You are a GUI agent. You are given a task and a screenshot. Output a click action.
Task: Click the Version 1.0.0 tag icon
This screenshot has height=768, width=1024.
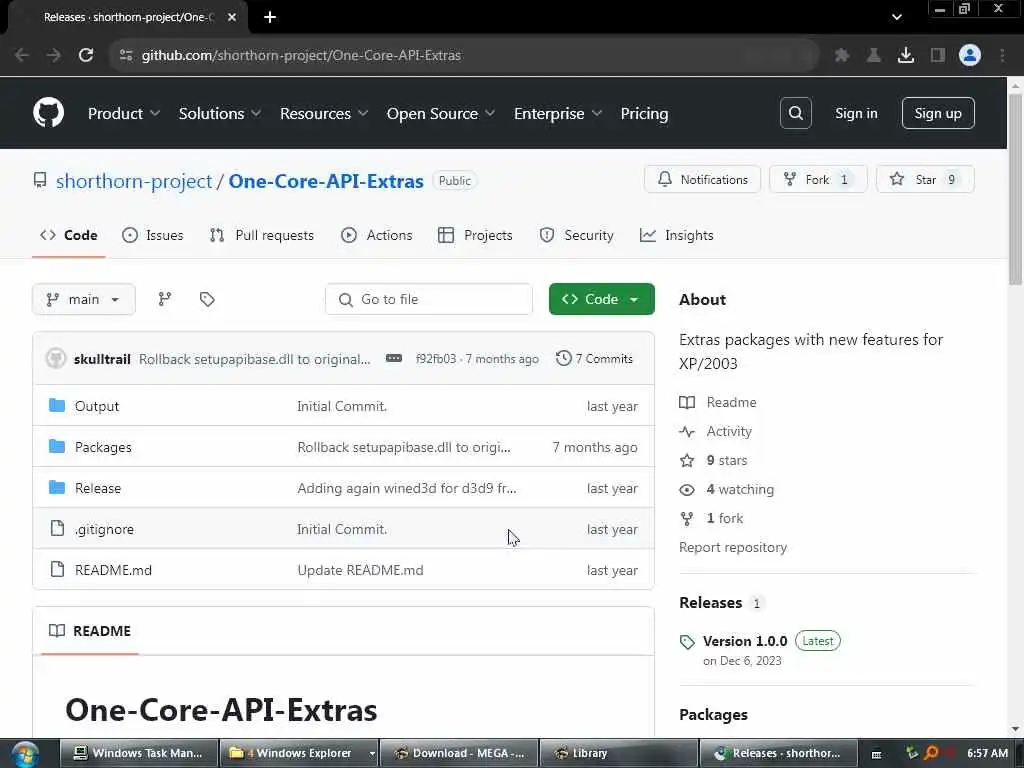tap(687, 642)
